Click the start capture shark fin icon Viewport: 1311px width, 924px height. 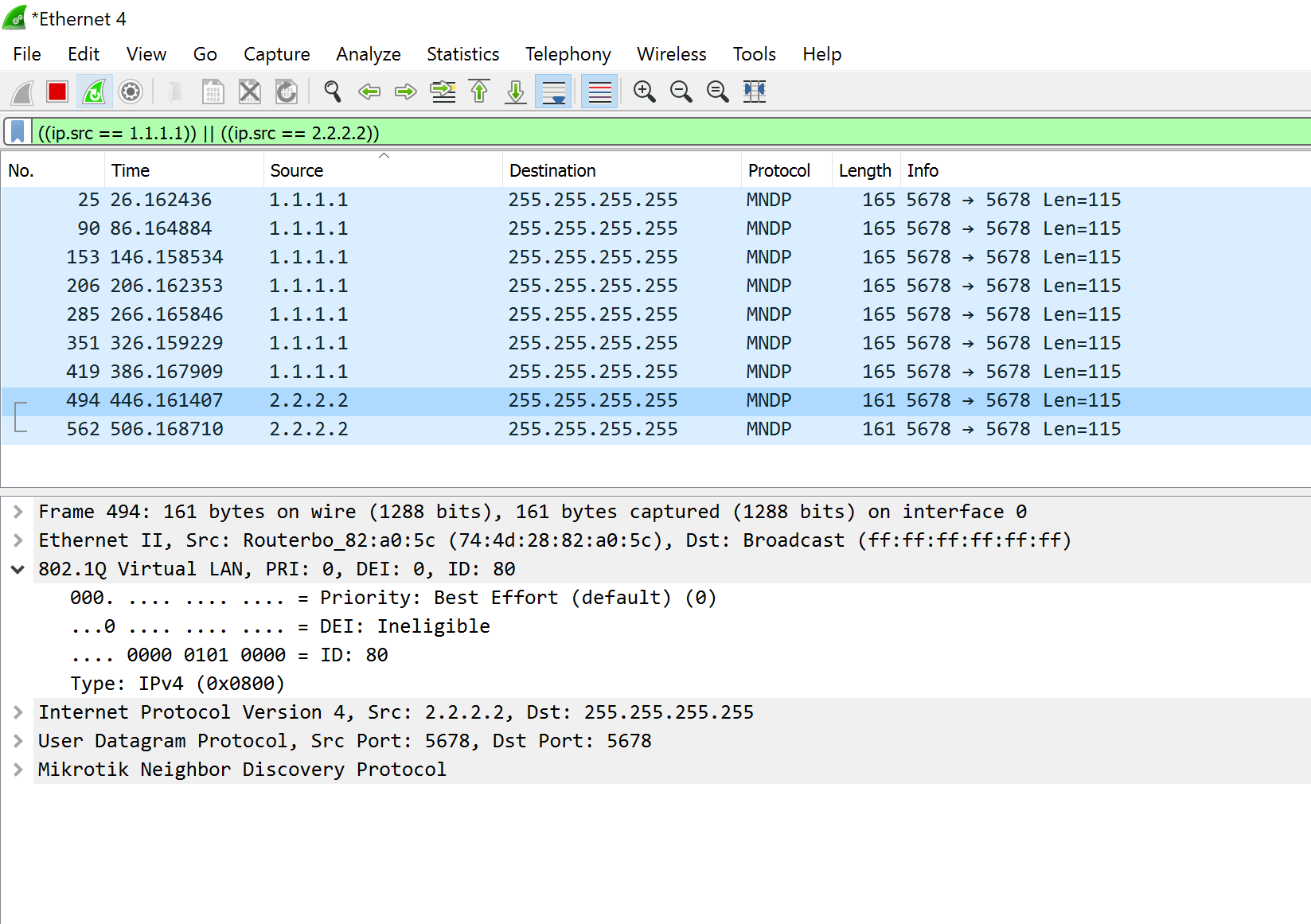pyautogui.click(x=22, y=92)
